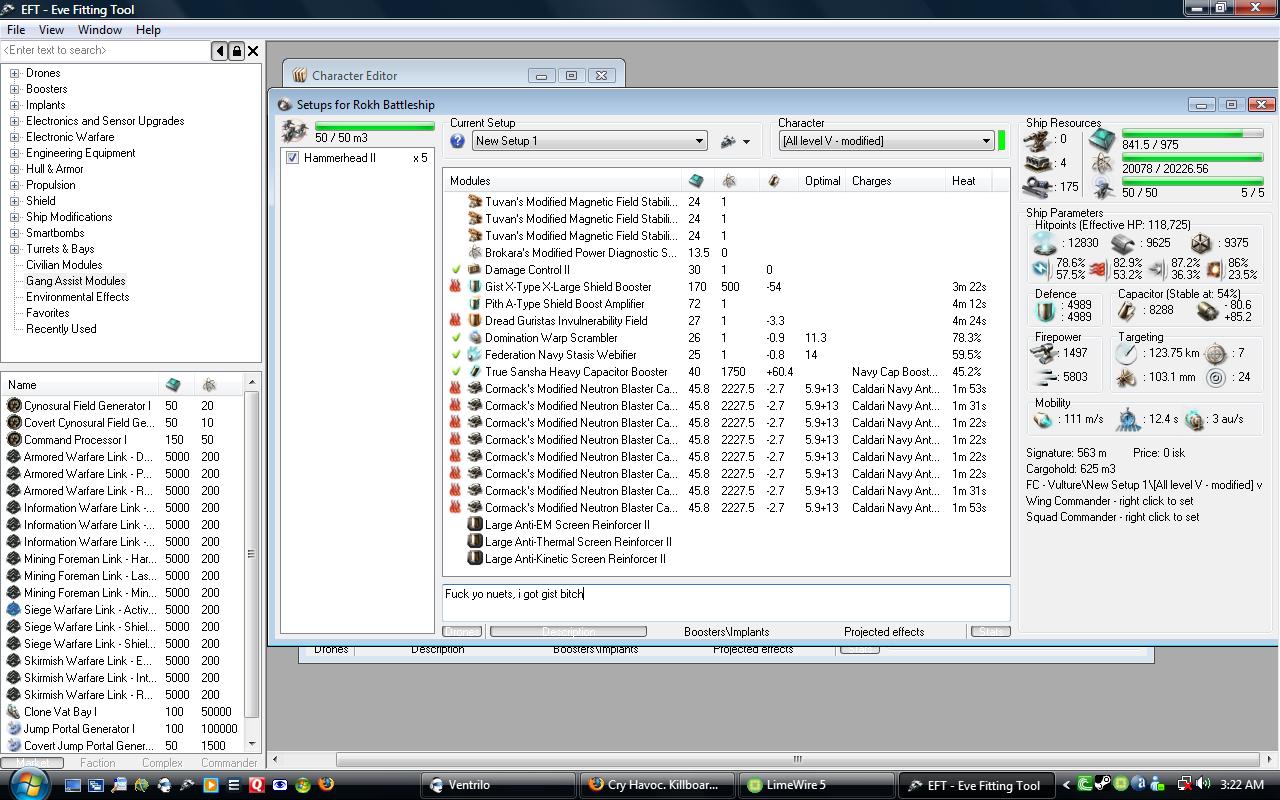Image resolution: width=1280 pixels, height=800 pixels.
Task: Expand the Shield tree category
Action: click(14, 201)
